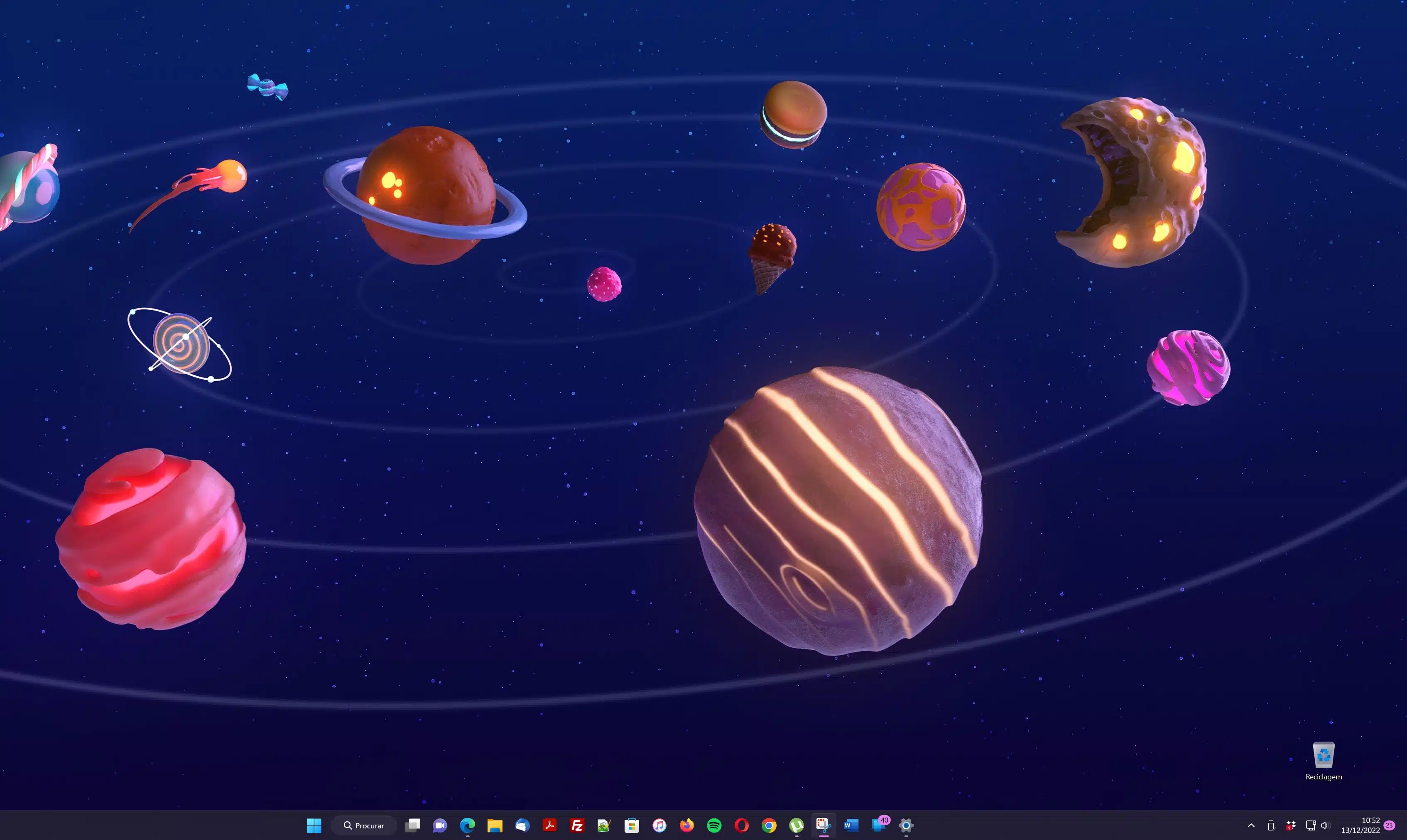This screenshot has width=1407, height=840.
Task: Launch iTunes from the taskbar
Action: (659, 825)
